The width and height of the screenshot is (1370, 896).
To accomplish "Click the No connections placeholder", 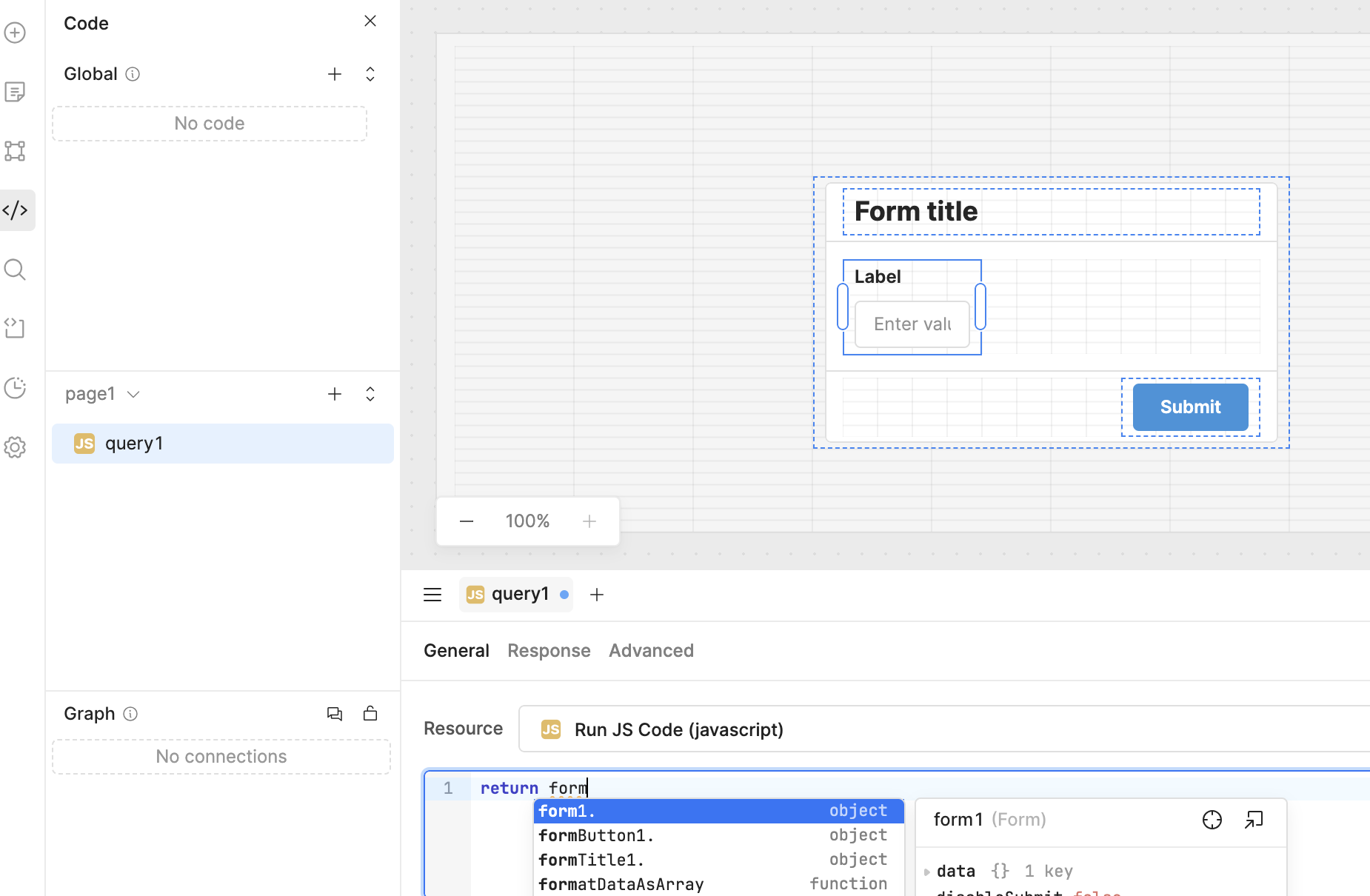I will click(221, 757).
